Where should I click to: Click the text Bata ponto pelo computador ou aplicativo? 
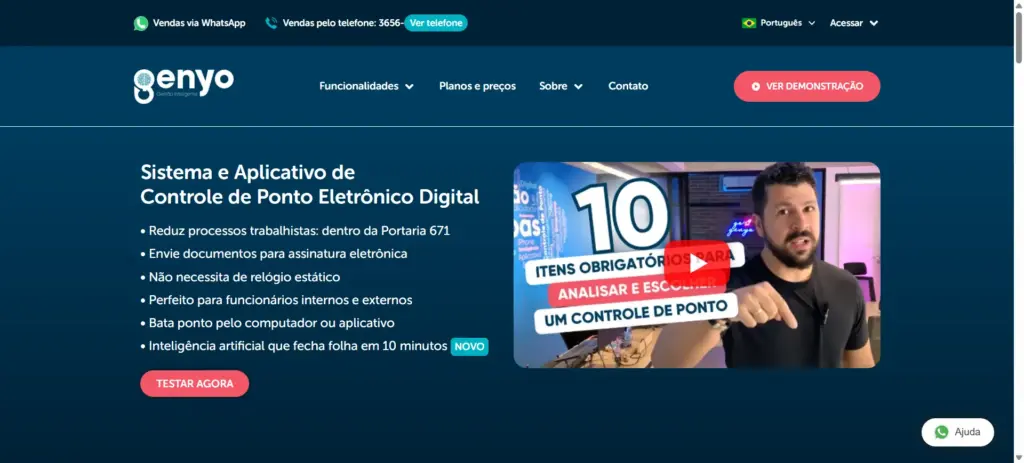point(272,323)
